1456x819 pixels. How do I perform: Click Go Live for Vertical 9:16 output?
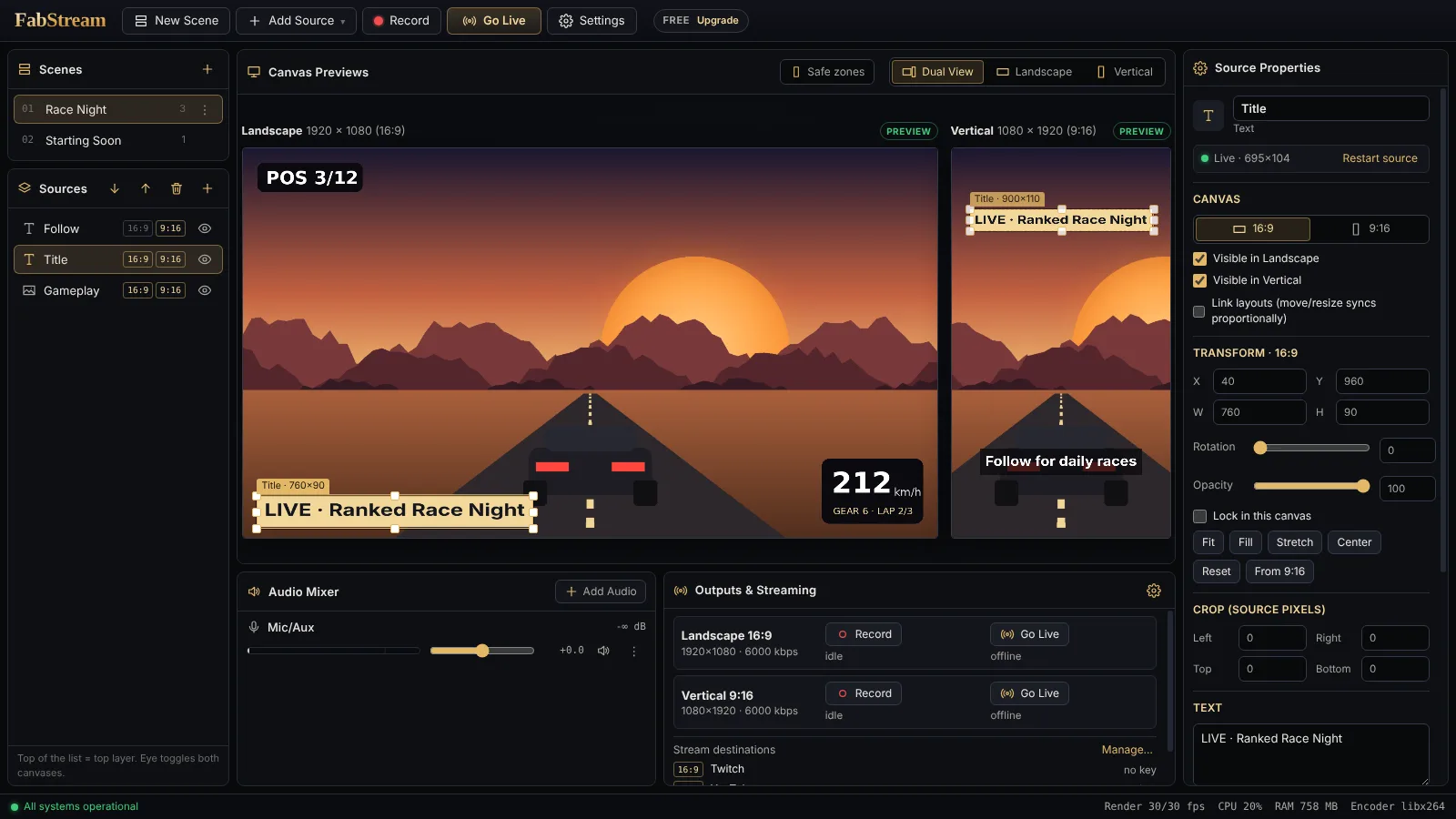[x=1029, y=693]
